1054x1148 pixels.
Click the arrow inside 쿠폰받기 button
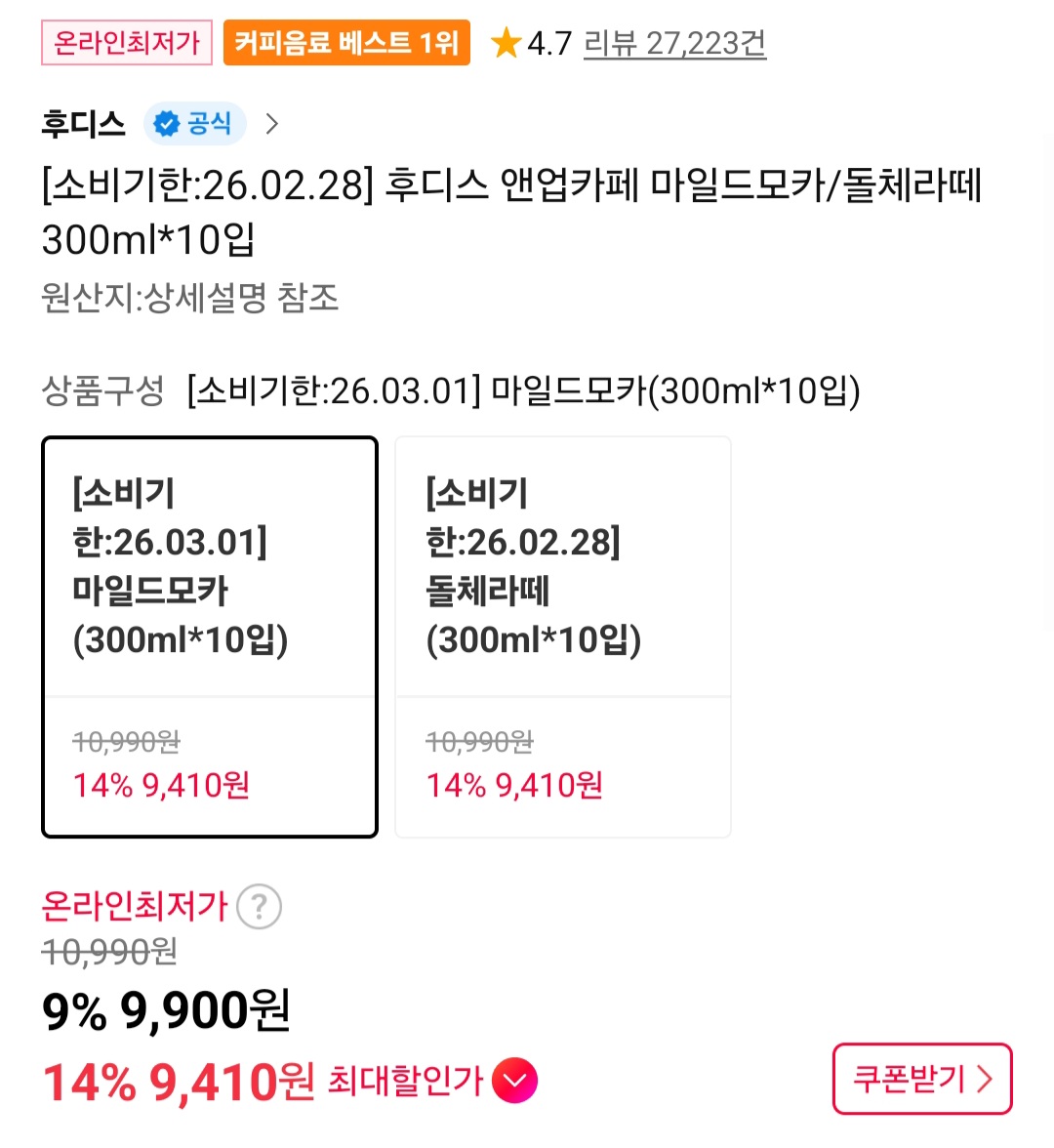point(984,1079)
